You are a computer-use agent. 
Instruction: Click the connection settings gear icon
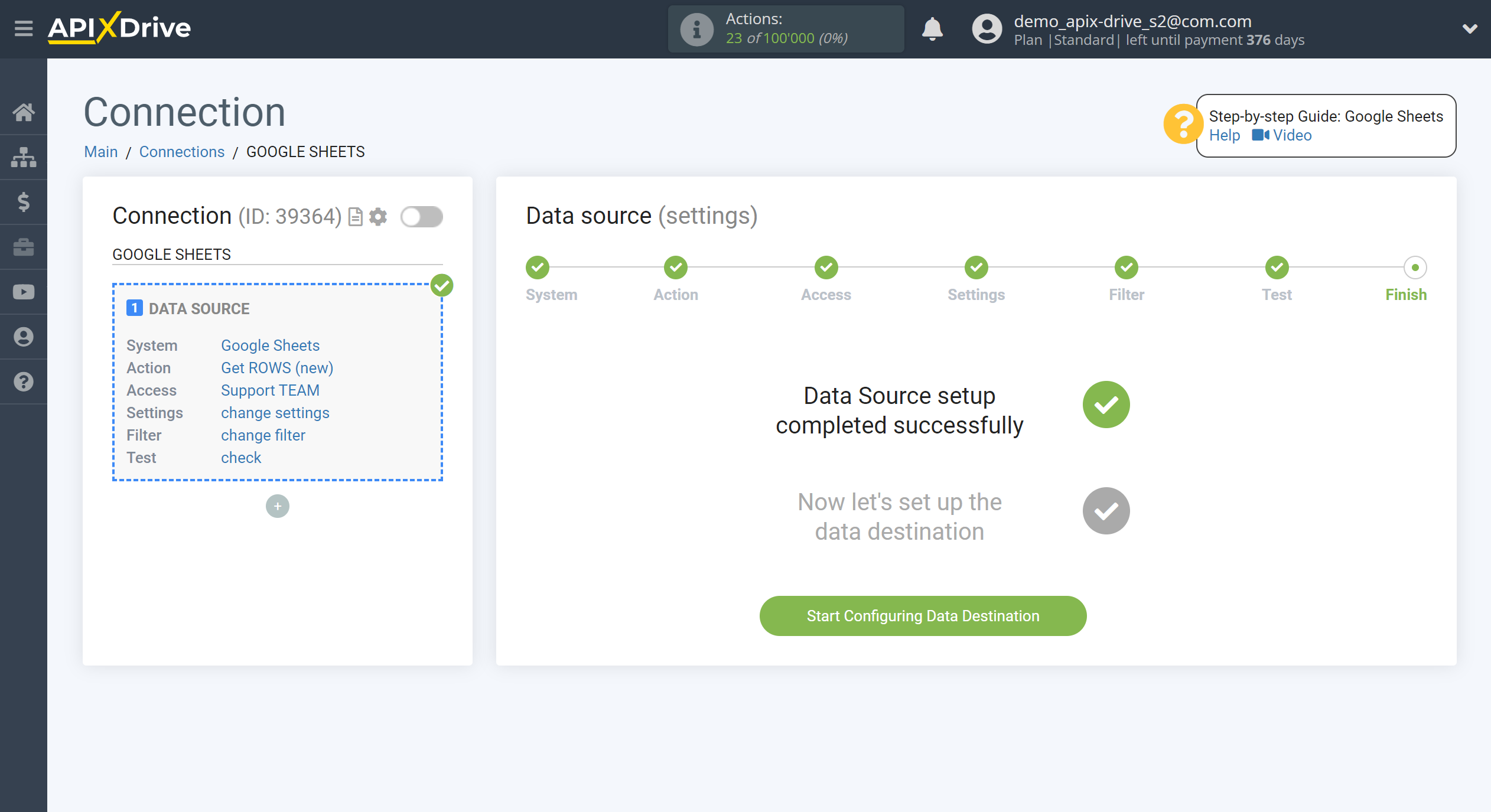click(378, 216)
